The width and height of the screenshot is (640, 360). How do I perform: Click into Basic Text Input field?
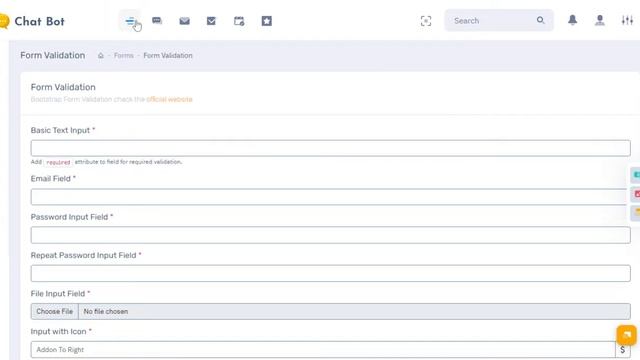click(331, 148)
